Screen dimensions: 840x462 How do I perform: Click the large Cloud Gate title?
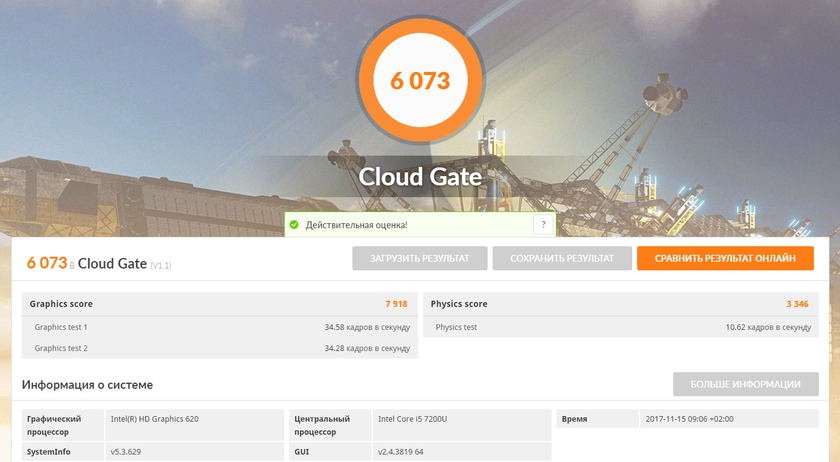point(420,177)
